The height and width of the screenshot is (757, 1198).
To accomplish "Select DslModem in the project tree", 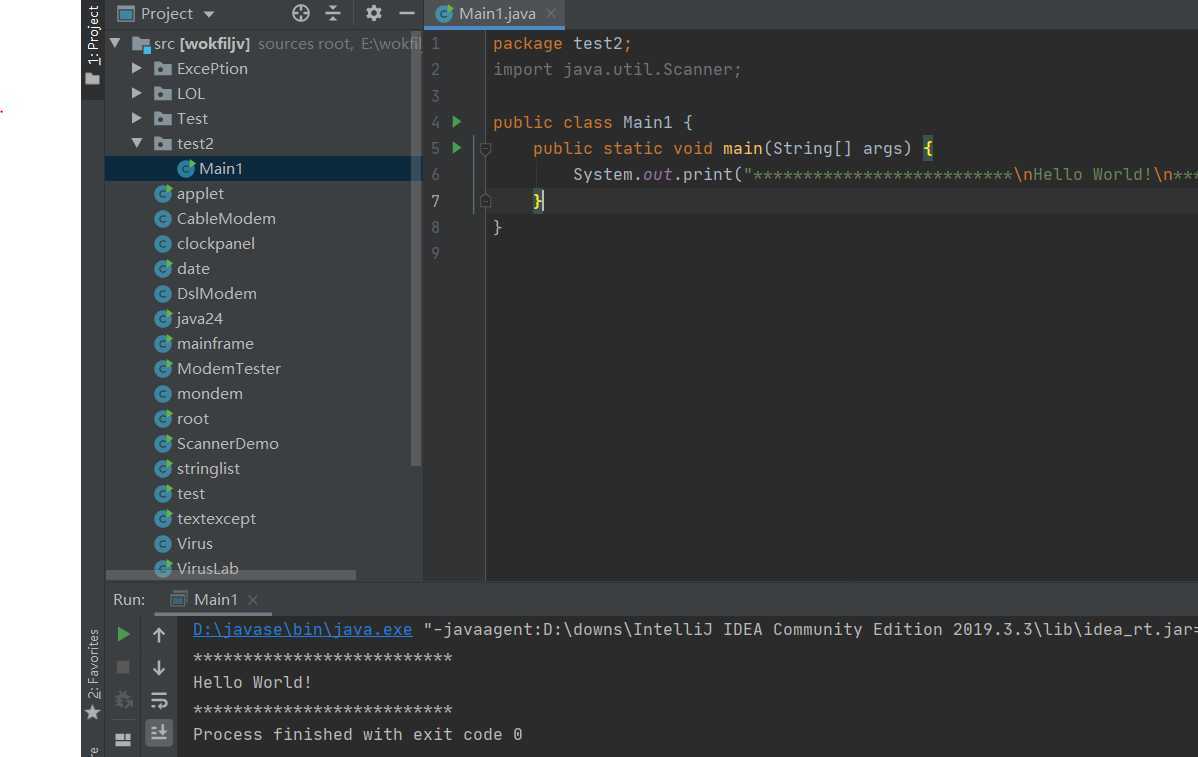I will [216, 293].
